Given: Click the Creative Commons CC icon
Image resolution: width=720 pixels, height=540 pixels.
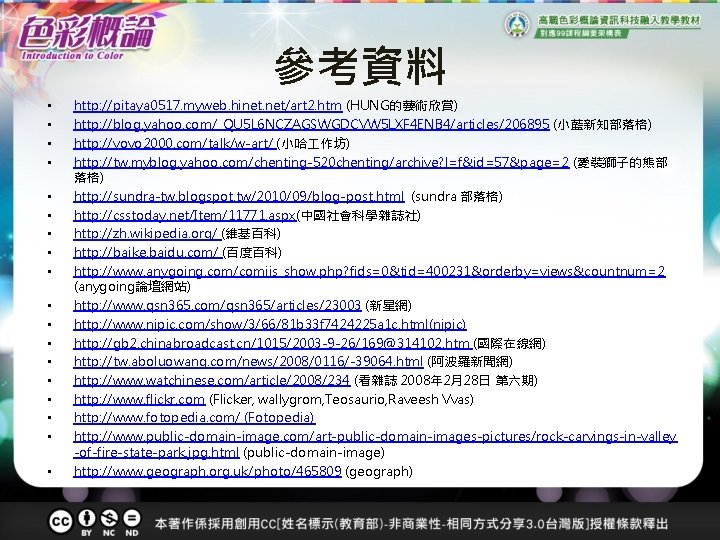Looking at the screenshot, I should (x=61, y=521).
